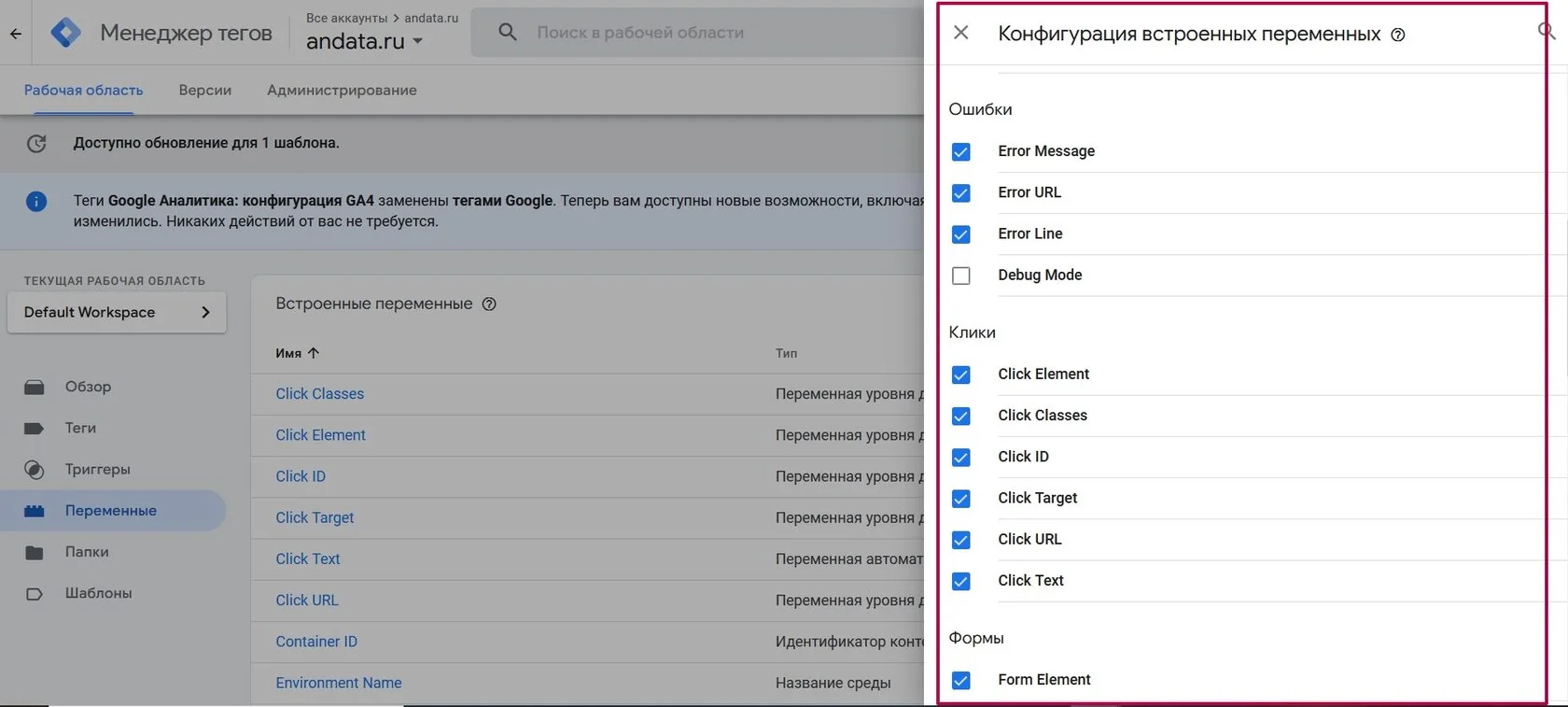1568x707 pixels.
Task: Click the blue info icon in GA4 notice
Action: pyautogui.click(x=36, y=201)
